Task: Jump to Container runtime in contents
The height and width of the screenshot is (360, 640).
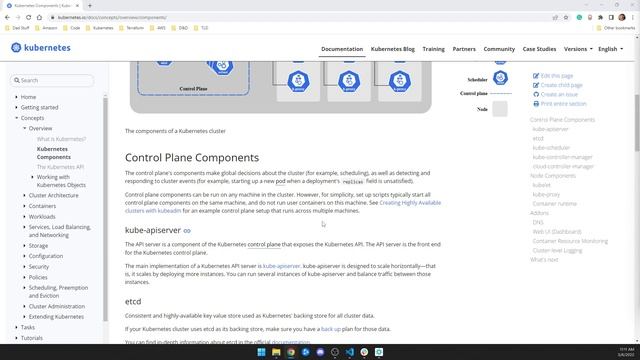Action: 554,204
